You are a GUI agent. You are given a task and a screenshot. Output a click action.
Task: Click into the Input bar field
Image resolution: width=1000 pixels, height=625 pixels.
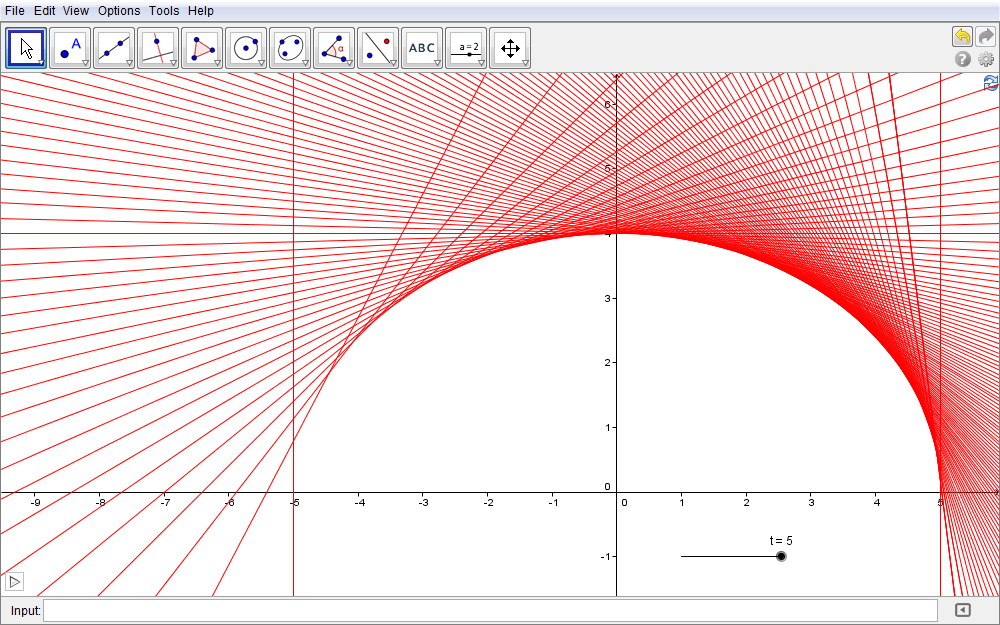point(490,610)
